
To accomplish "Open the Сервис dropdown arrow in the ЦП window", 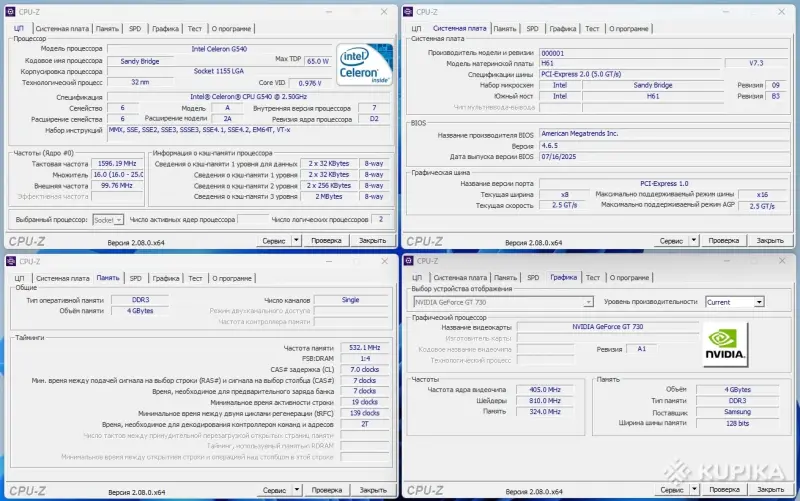I will tap(296, 240).
